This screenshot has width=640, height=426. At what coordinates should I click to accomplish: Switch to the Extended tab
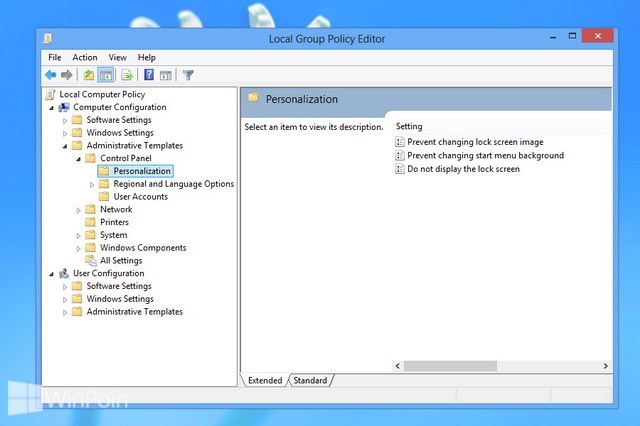pos(265,380)
